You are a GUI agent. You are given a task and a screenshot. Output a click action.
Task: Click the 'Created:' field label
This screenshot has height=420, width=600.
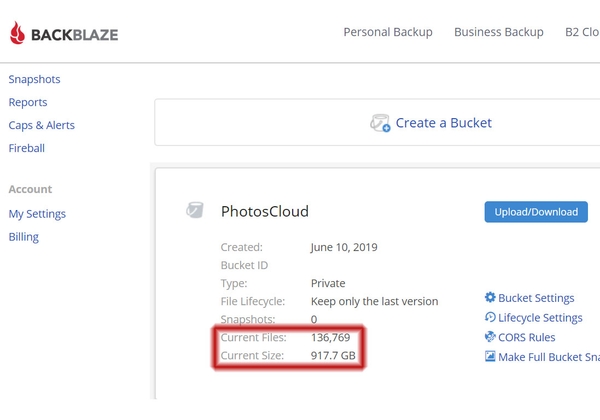point(241,247)
